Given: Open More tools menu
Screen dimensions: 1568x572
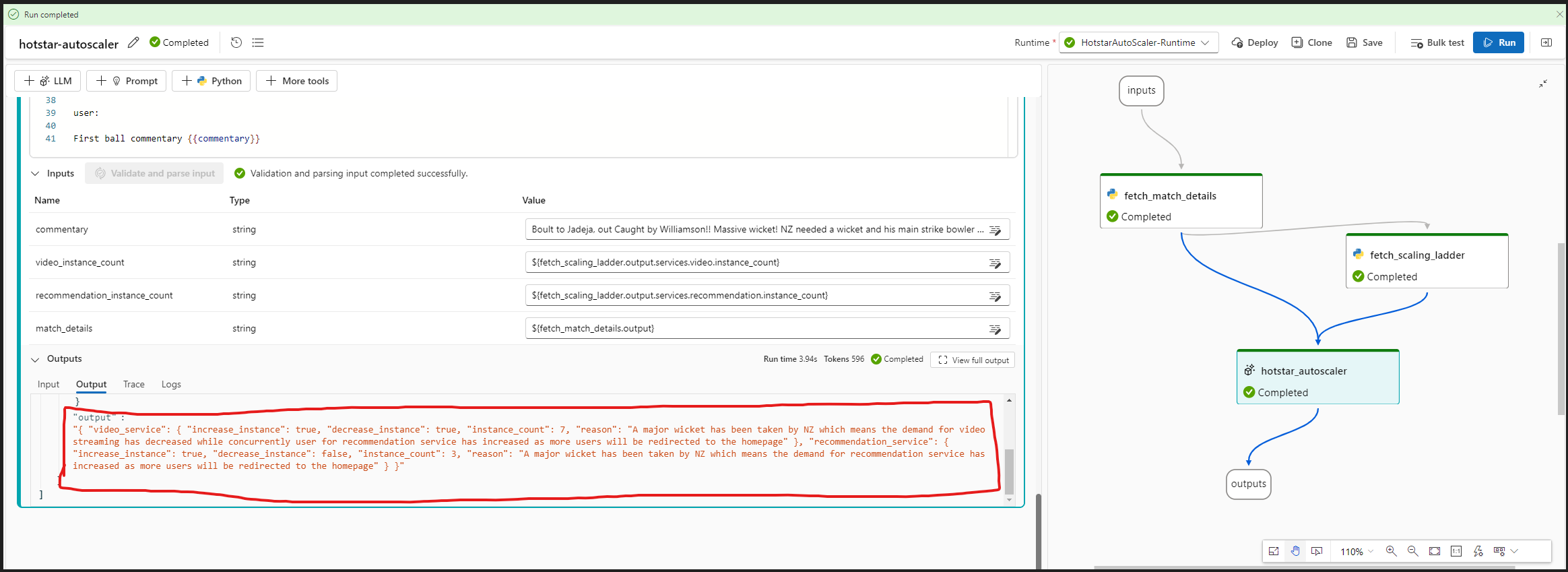Looking at the screenshot, I should click(x=297, y=81).
